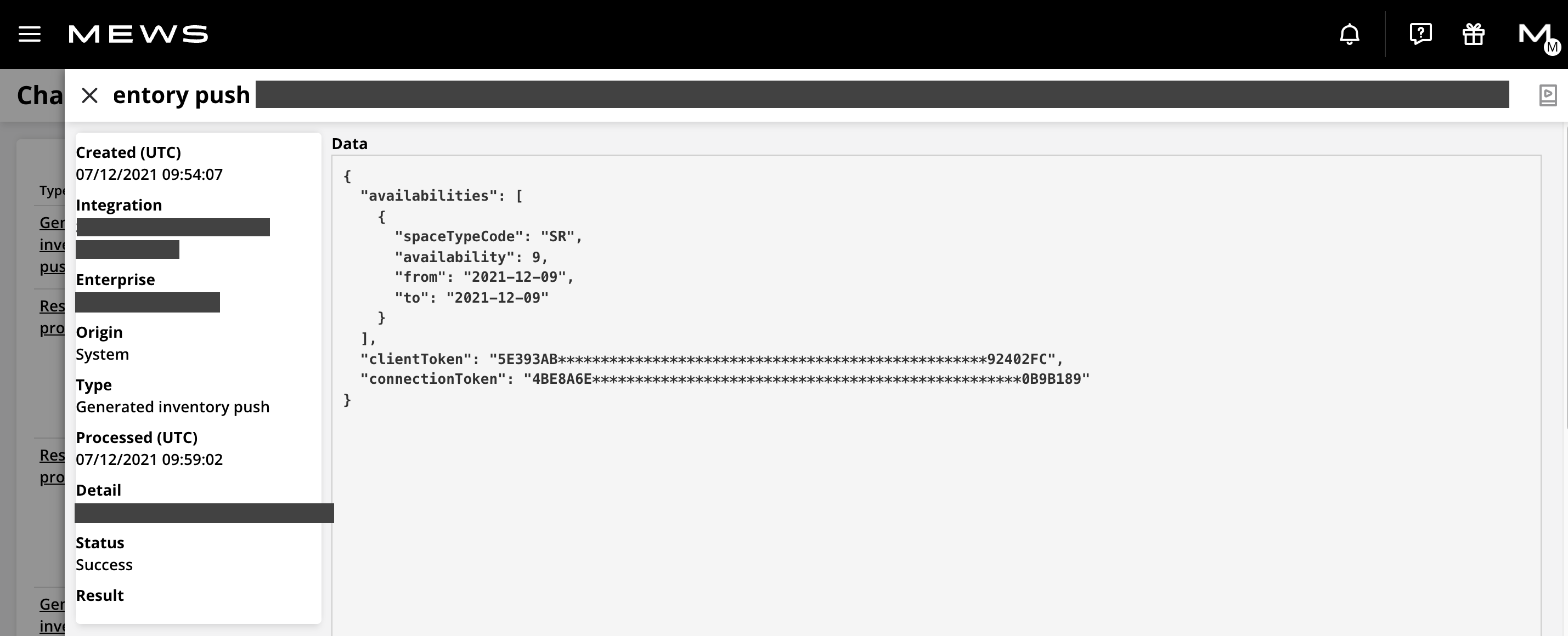Expand the Detail field section

click(x=204, y=512)
